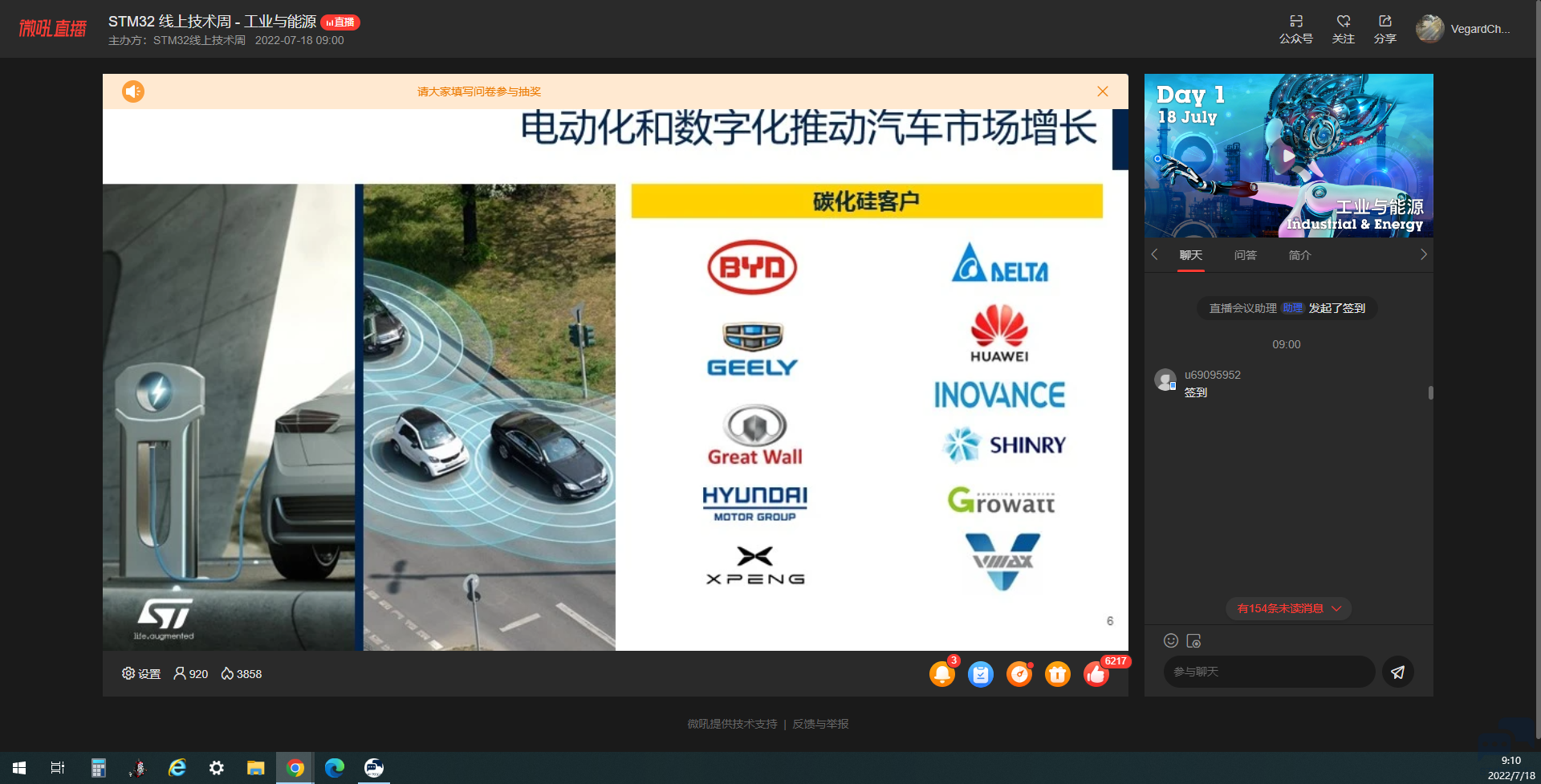The height and width of the screenshot is (784, 1541).
Task: Click the 反馈与举报 footer link
Action: (820, 724)
